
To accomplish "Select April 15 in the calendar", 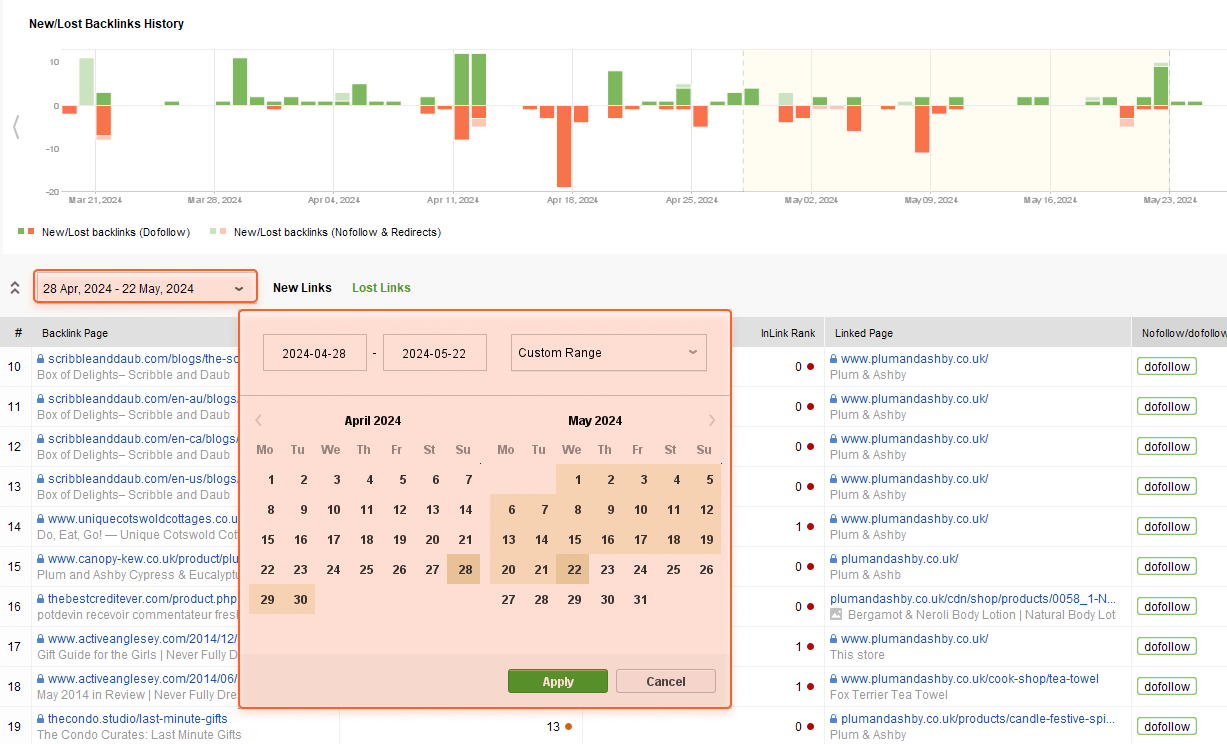I will pos(267,539).
